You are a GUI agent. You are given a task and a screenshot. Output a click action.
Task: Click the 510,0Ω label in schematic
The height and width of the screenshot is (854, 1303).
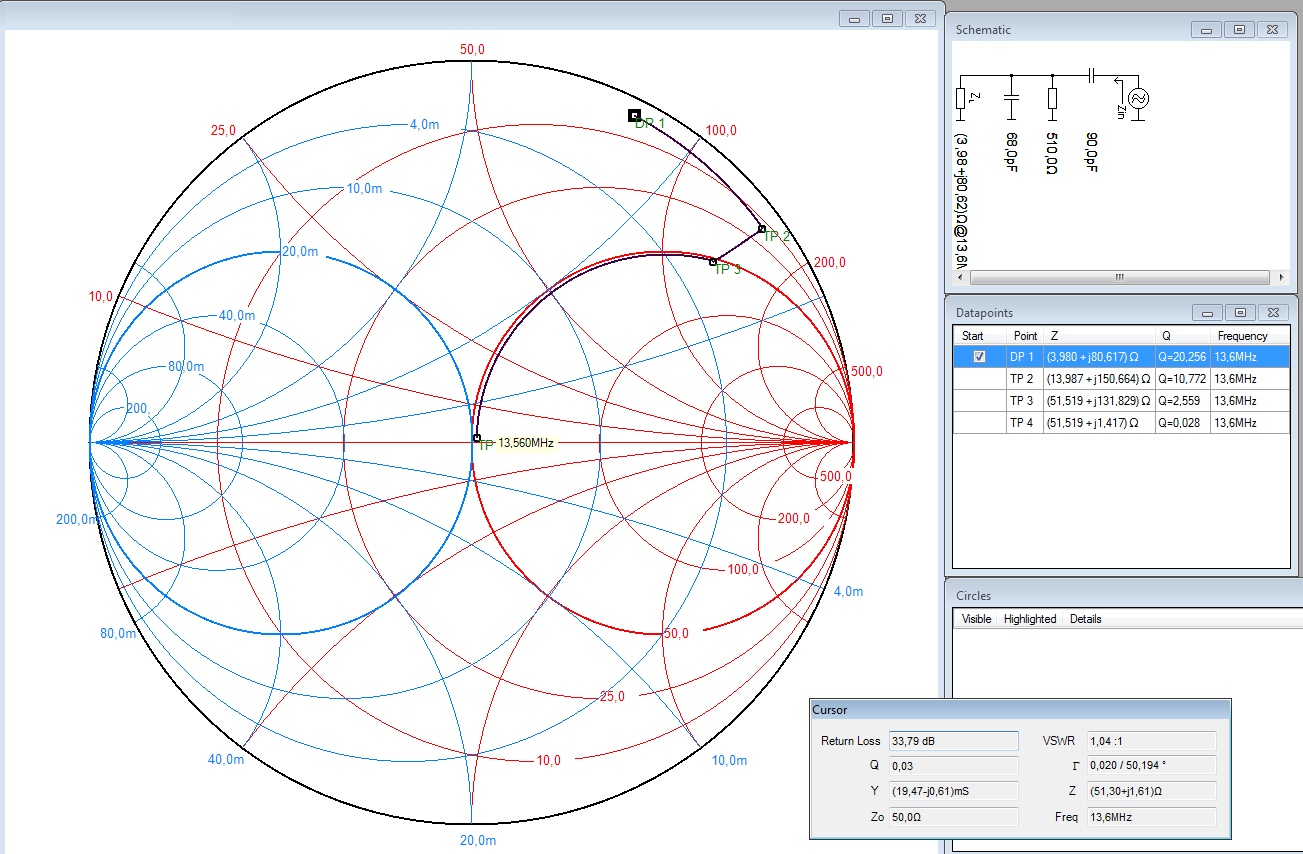coord(1051,153)
